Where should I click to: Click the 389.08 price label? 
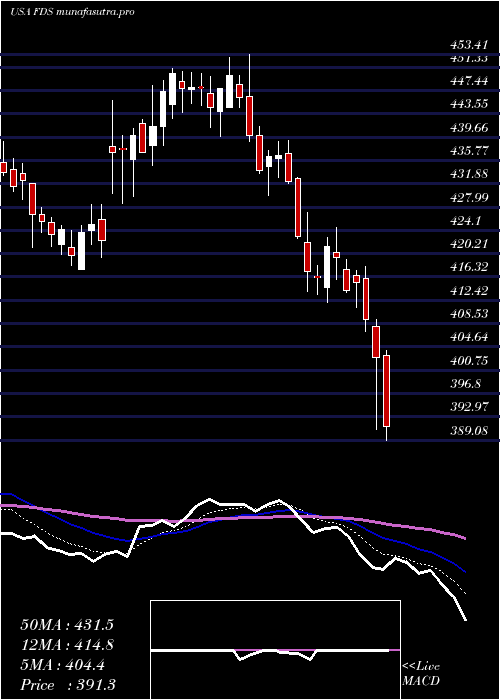(471, 431)
